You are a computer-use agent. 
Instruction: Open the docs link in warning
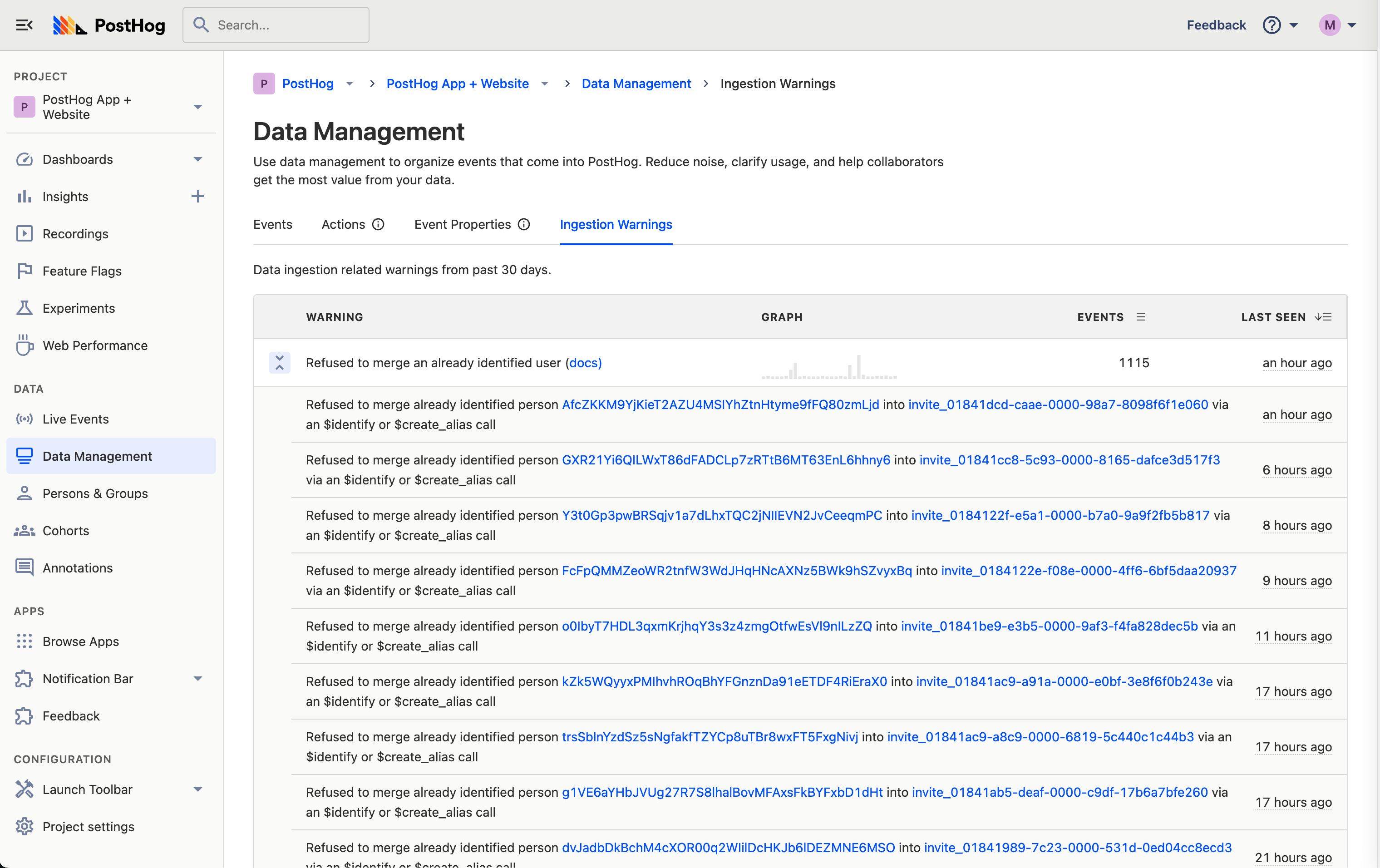coord(584,363)
